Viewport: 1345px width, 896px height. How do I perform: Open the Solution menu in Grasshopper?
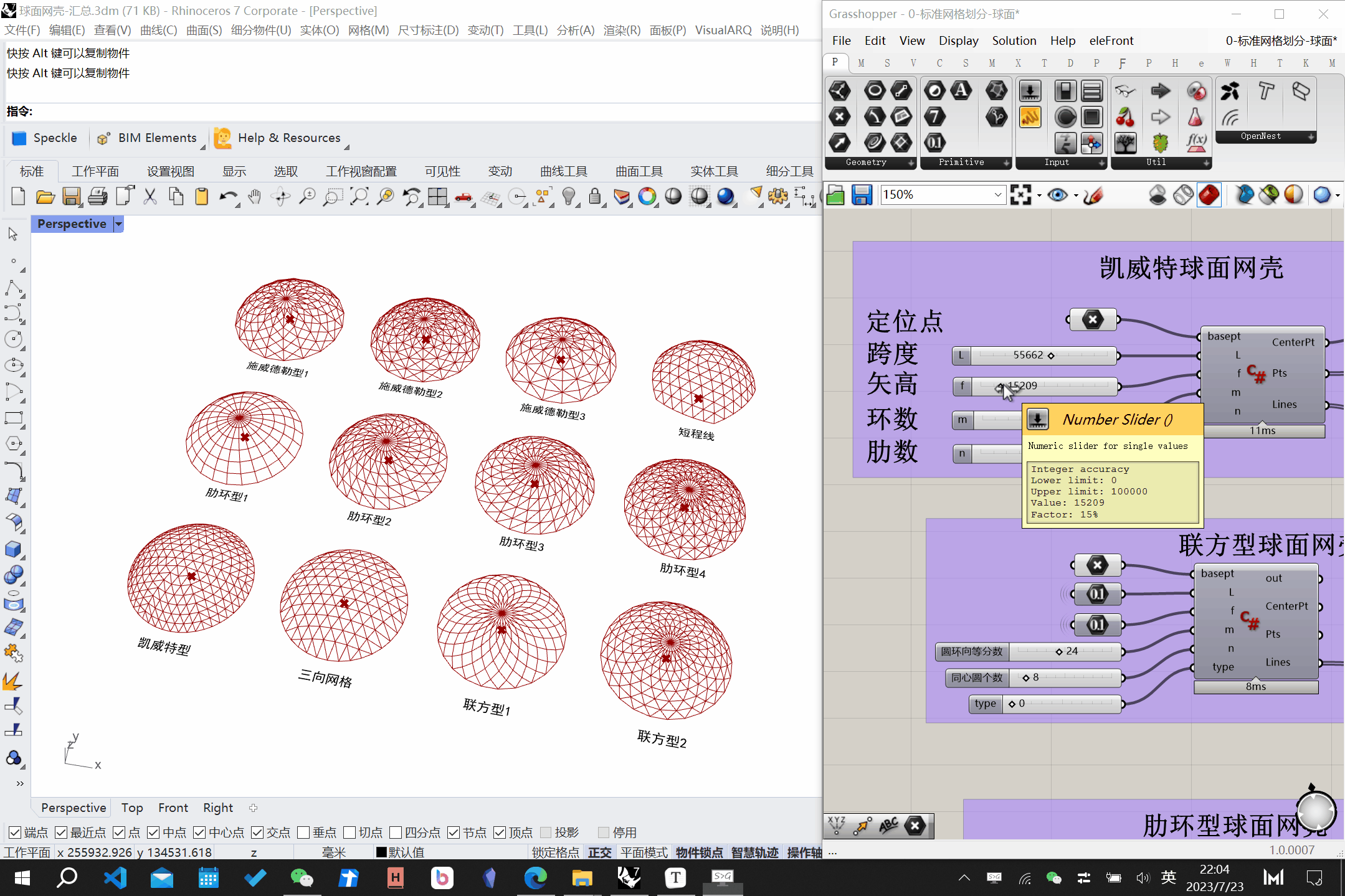tap(1014, 40)
